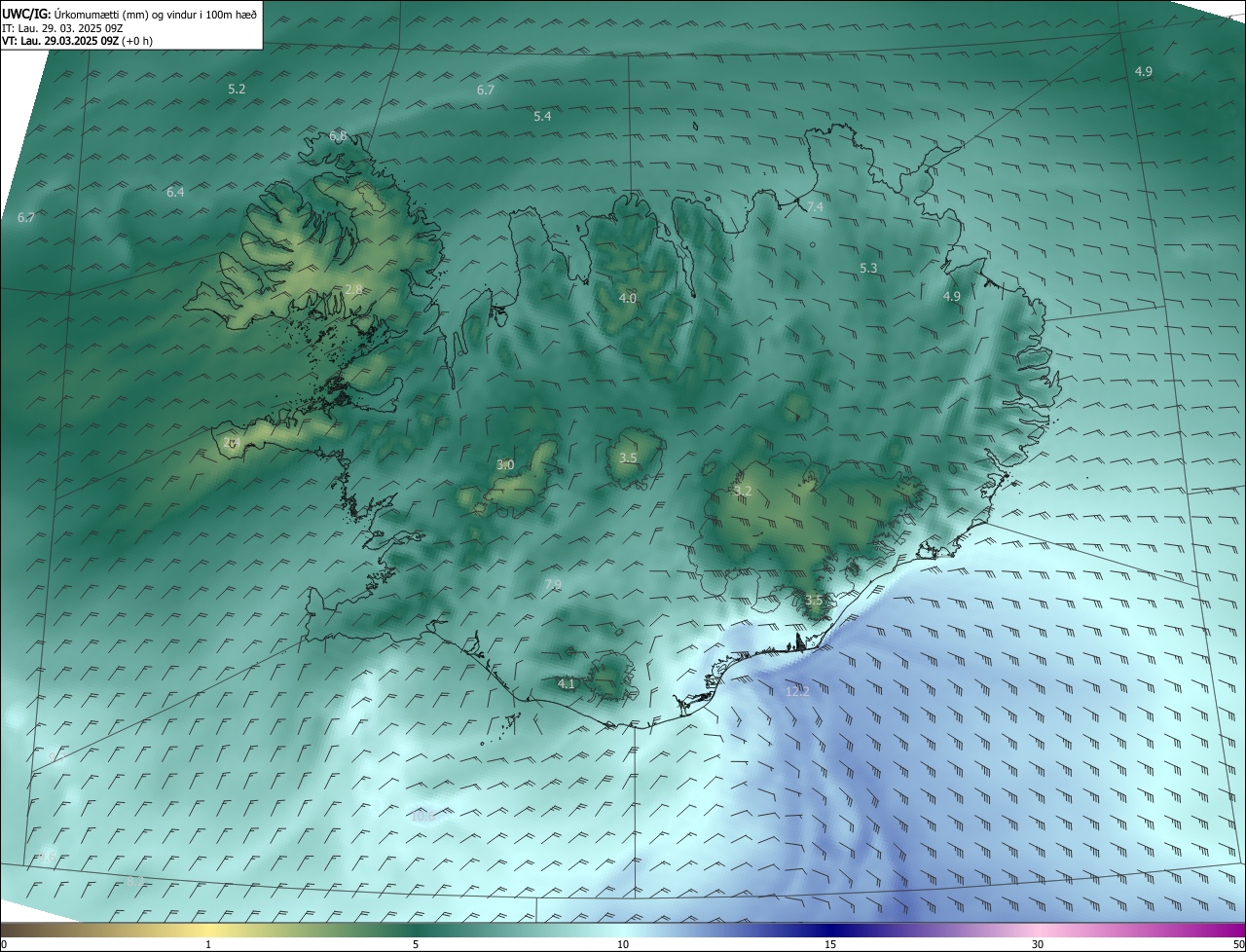Click the '15' tick on the color scale
The image size is (1246, 952).
coord(830,944)
